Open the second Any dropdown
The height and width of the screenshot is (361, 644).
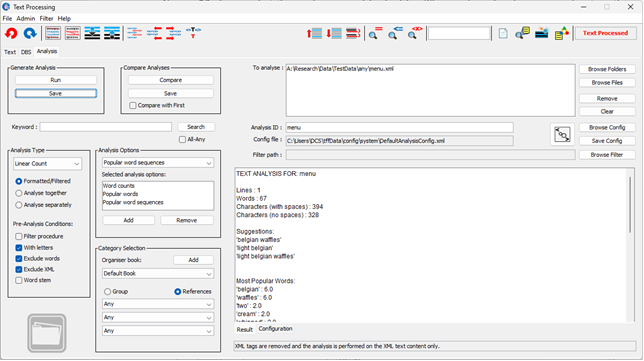point(158,317)
